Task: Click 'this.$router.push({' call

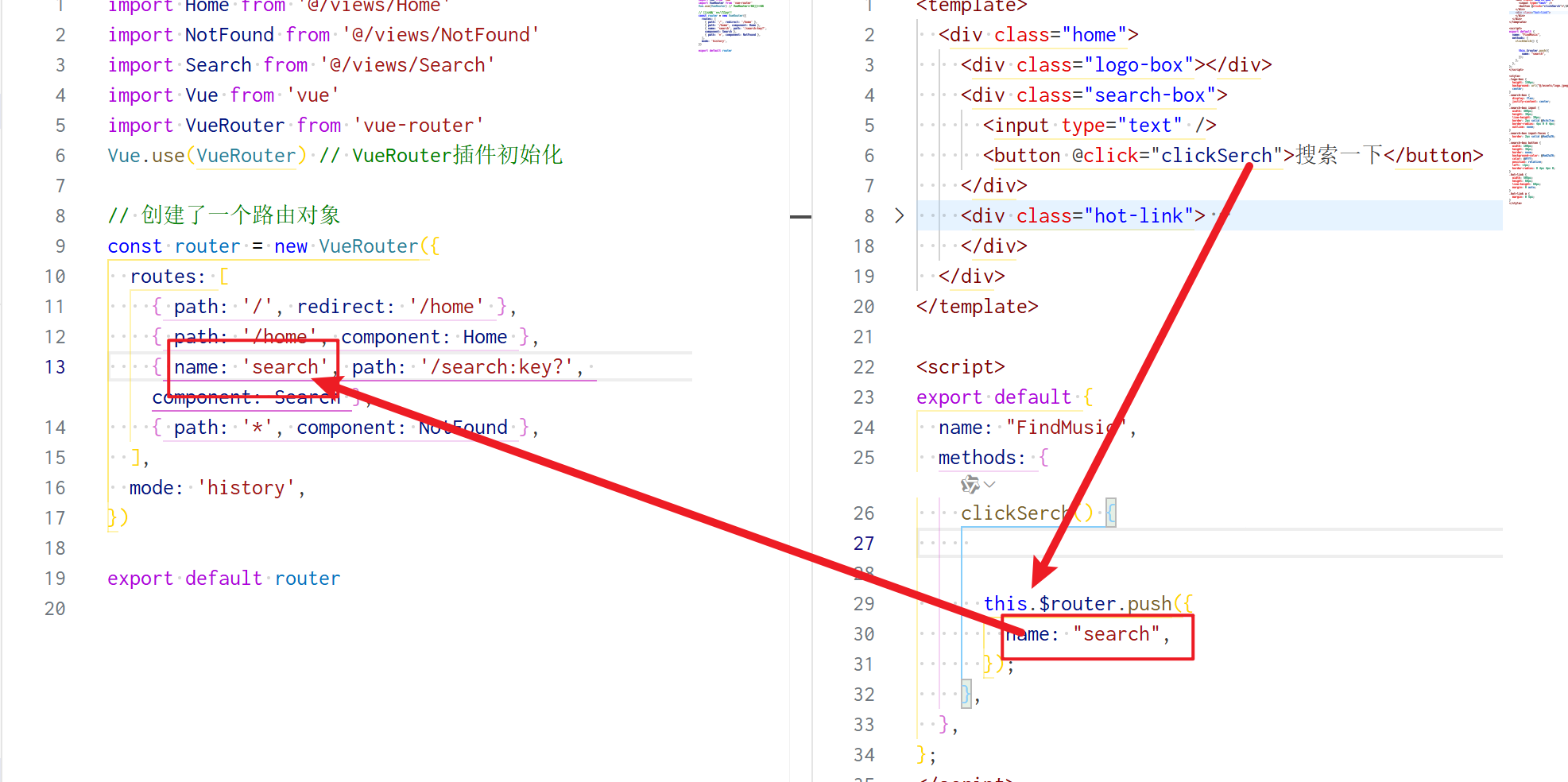Action: [x=1089, y=604]
